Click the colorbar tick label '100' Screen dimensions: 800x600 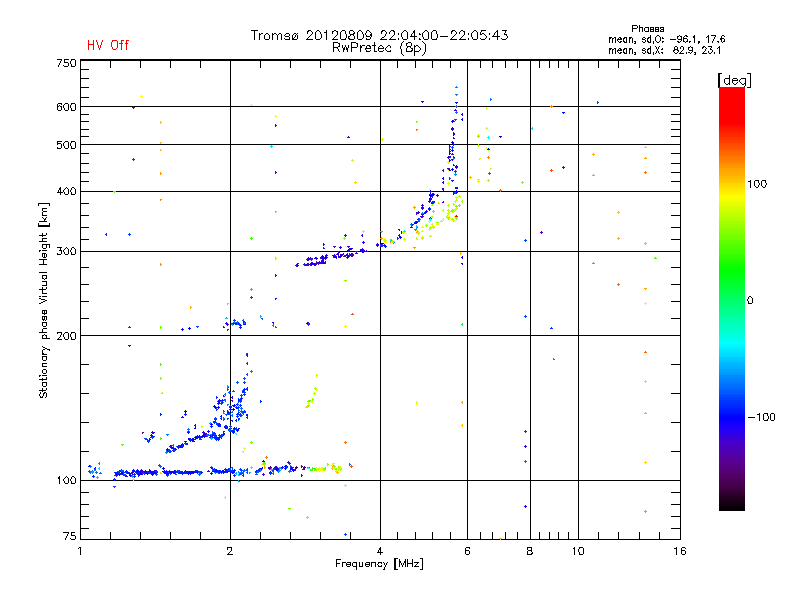click(x=757, y=184)
